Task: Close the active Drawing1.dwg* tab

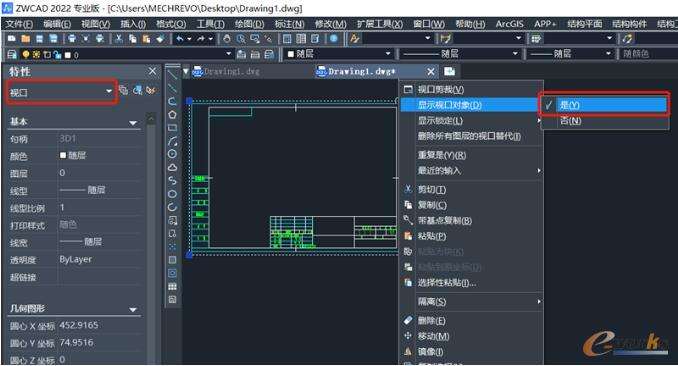Action: (x=431, y=71)
